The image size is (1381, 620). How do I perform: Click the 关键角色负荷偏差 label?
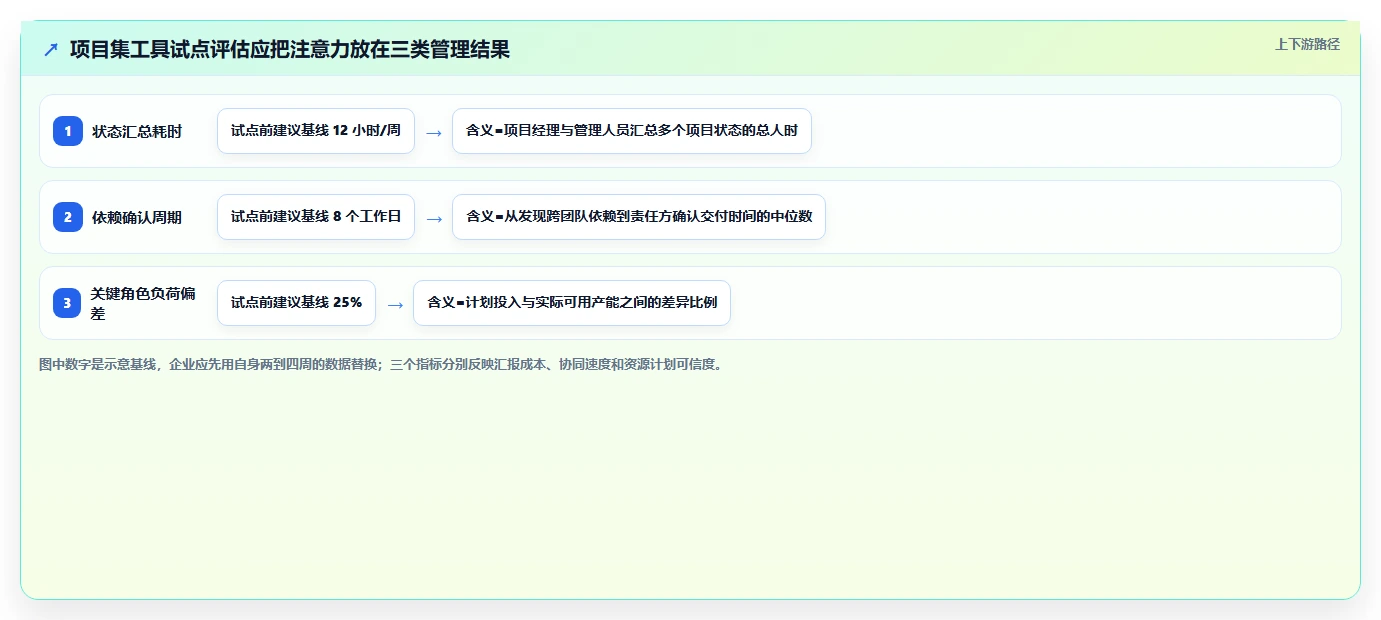tap(143, 303)
